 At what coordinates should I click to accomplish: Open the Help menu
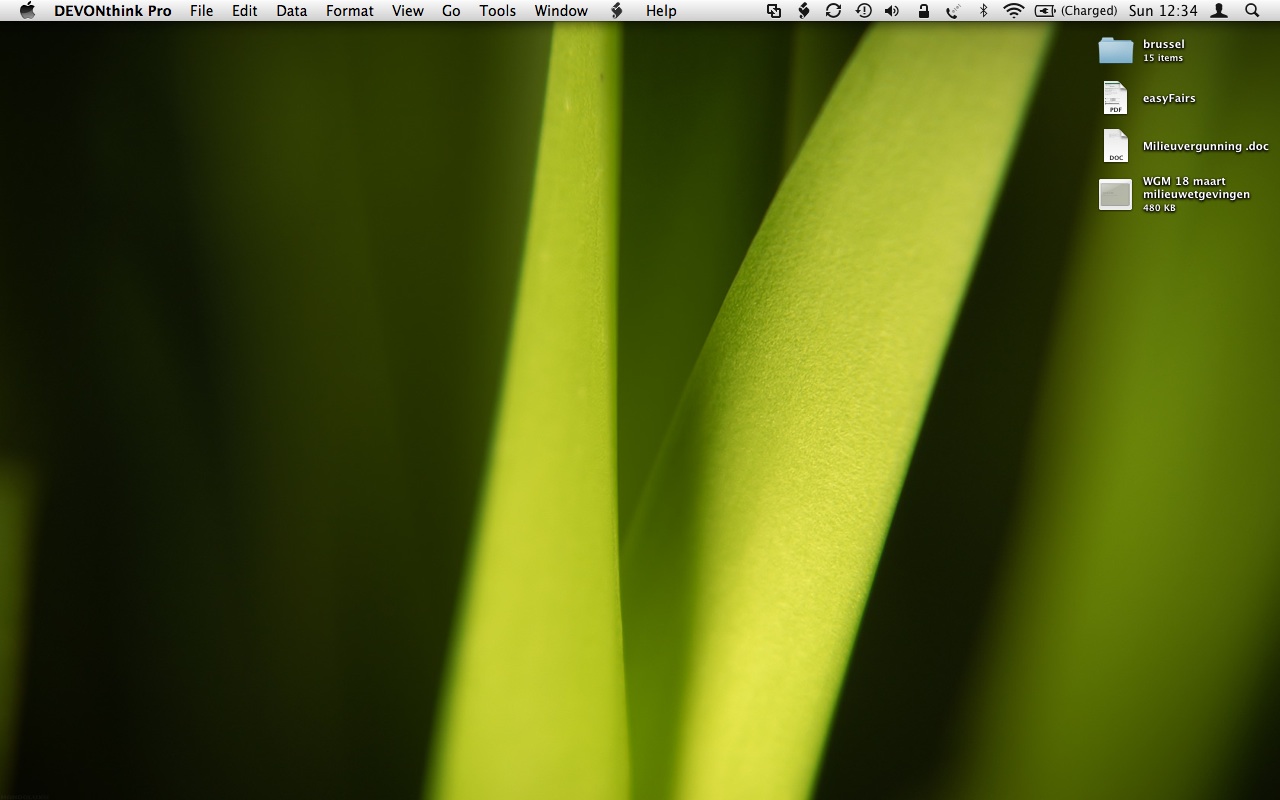[661, 11]
